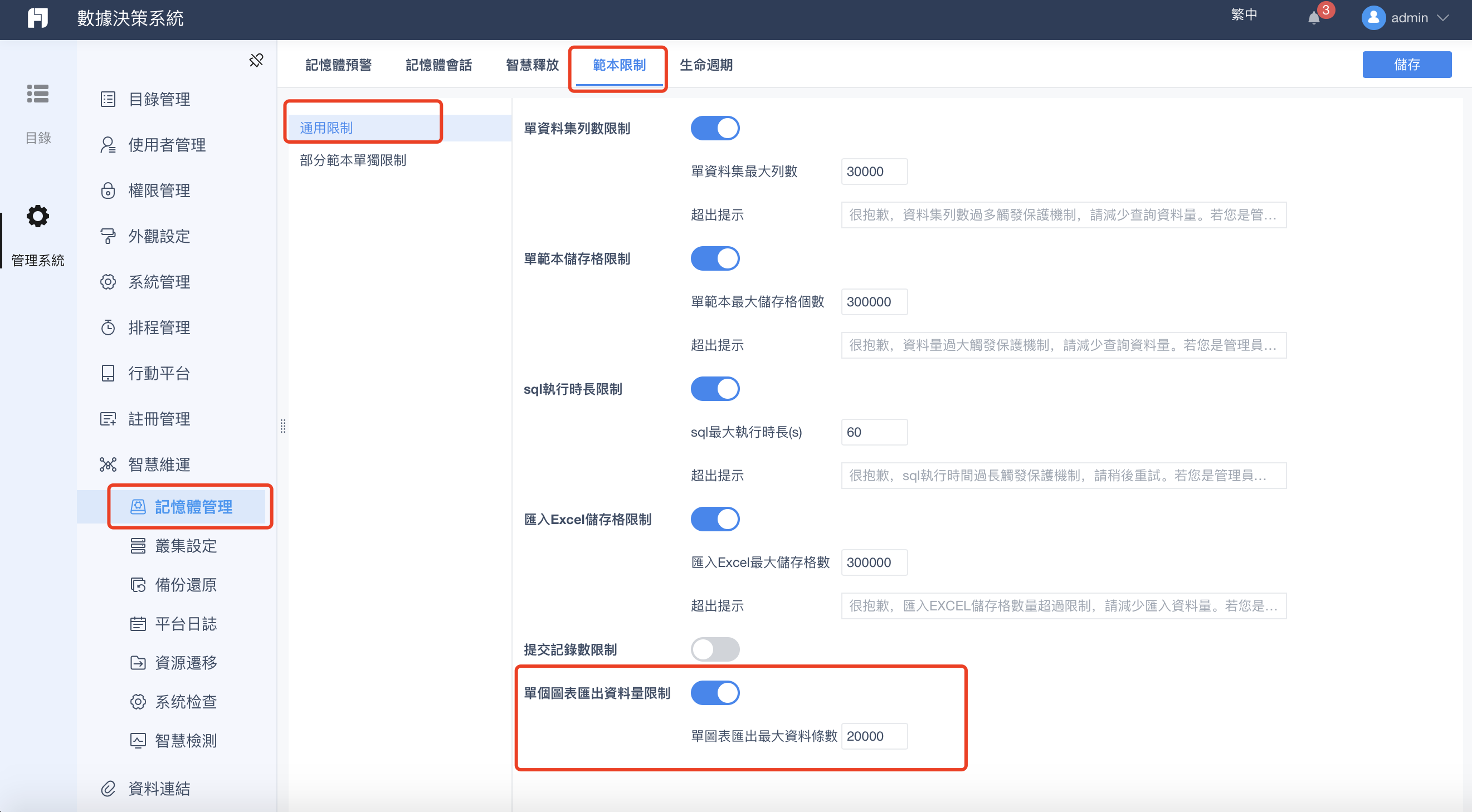
Task: Click 超出提示 field for 匯入EXCEL
Action: (x=1064, y=606)
